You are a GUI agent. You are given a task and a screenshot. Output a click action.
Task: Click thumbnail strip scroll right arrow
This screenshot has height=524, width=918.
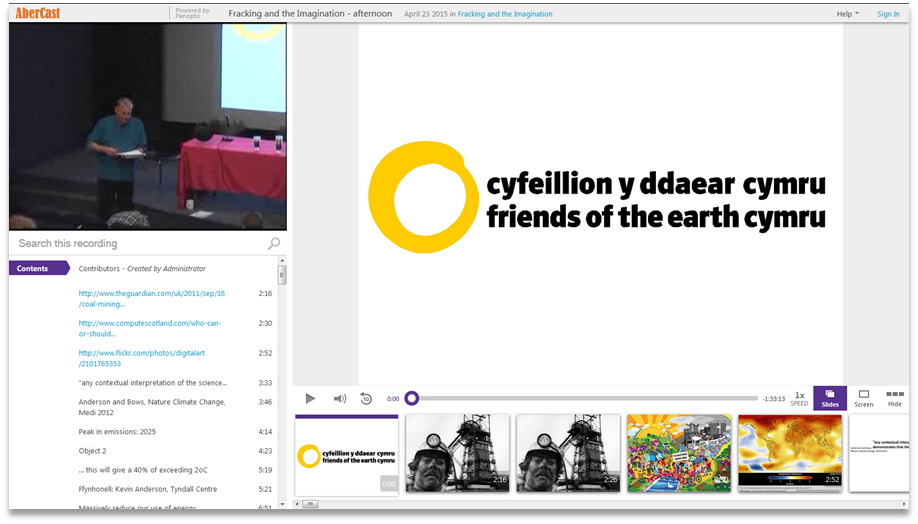[x=905, y=504]
